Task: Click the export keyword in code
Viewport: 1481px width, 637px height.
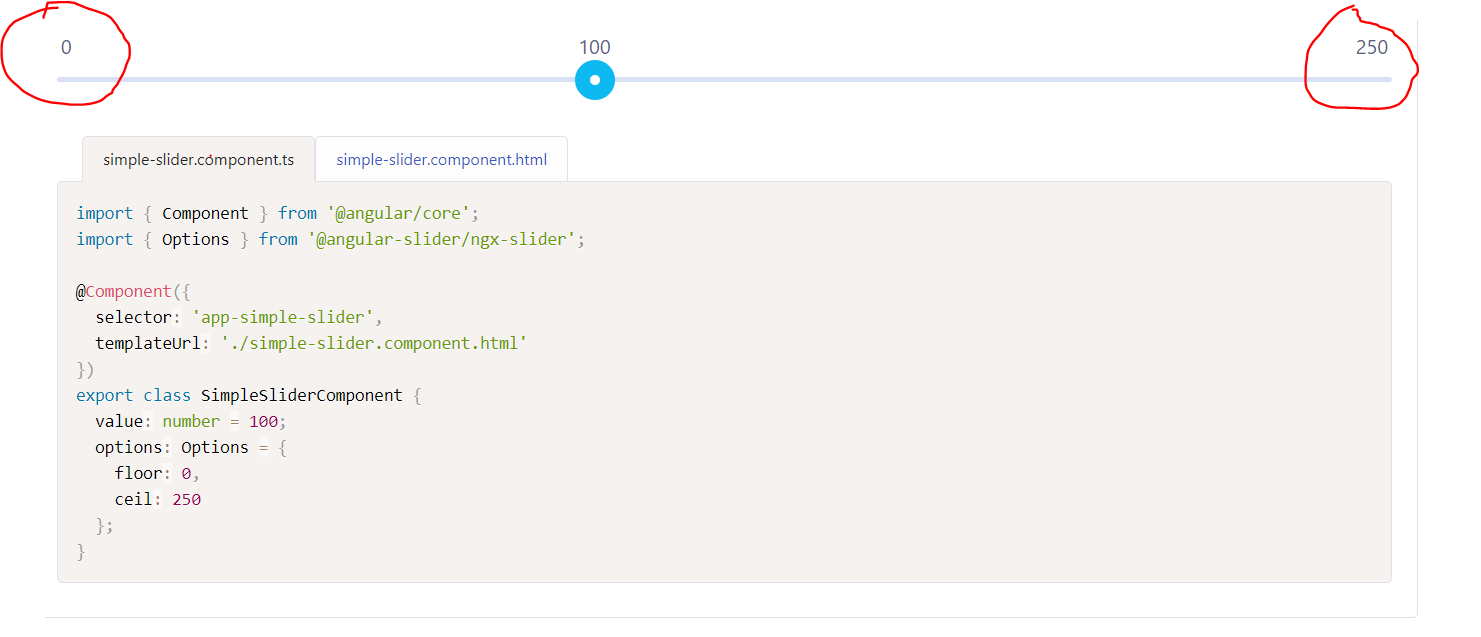Action: [x=104, y=394]
